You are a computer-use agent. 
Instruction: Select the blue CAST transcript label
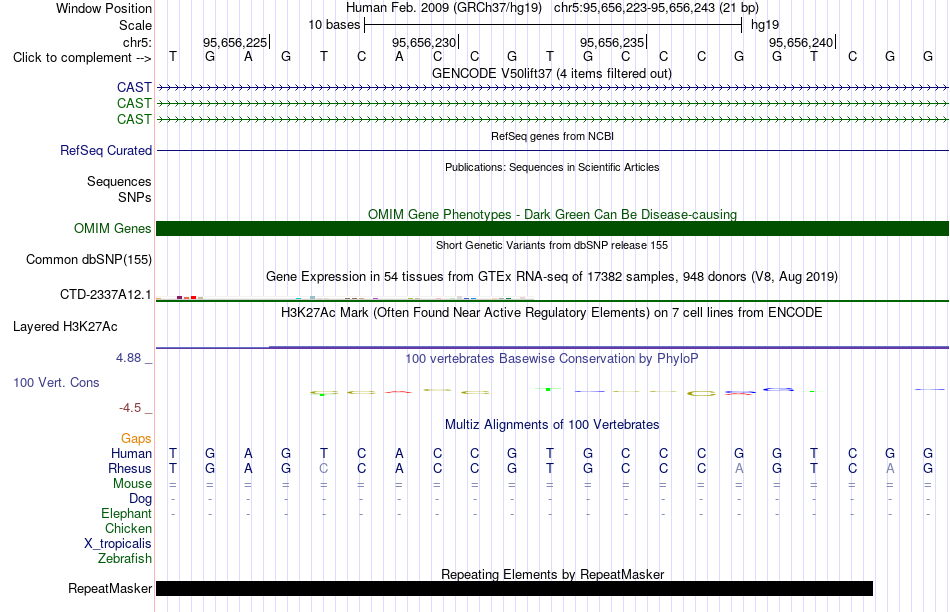[x=134, y=87]
